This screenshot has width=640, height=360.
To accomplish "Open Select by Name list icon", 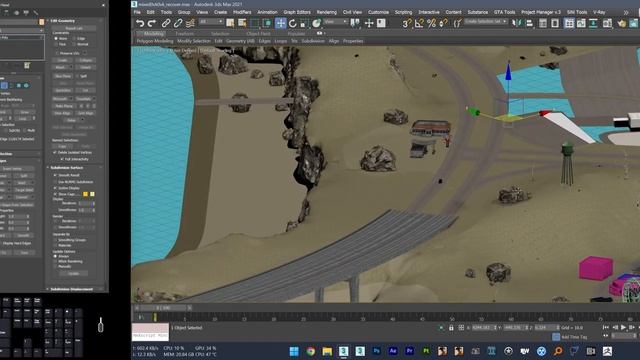I will click(242, 23).
